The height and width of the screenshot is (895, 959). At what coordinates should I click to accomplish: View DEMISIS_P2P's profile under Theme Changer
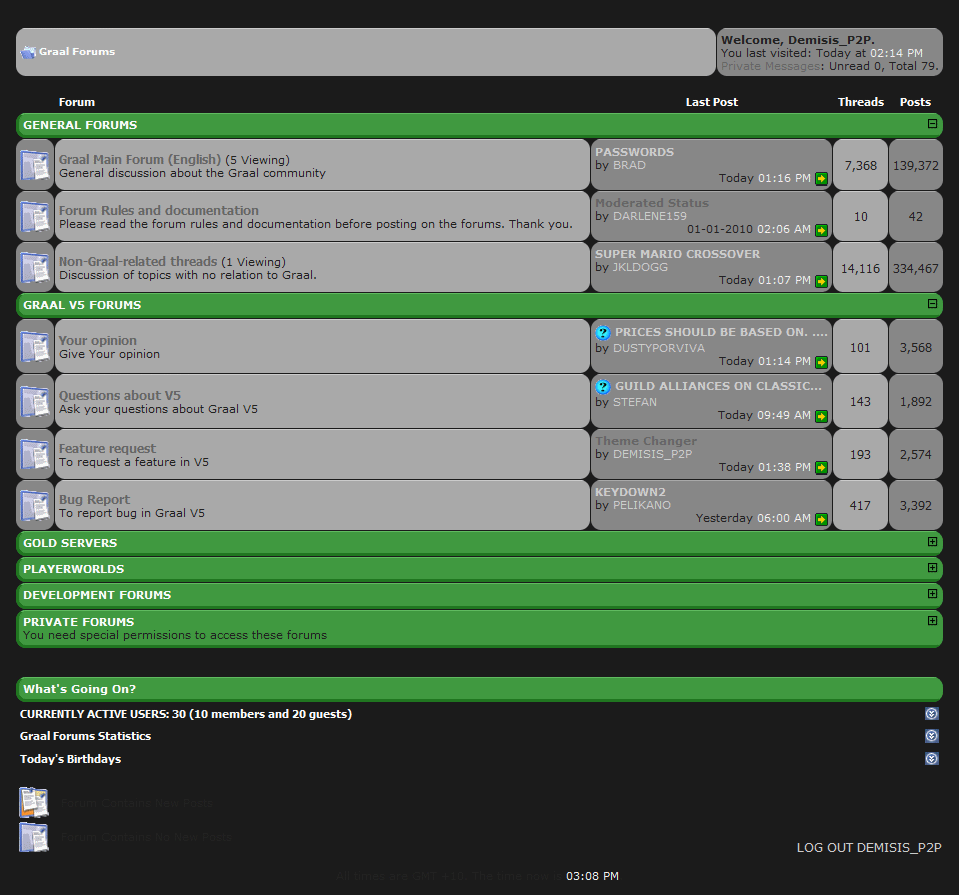pyautogui.click(x=653, y=454)
